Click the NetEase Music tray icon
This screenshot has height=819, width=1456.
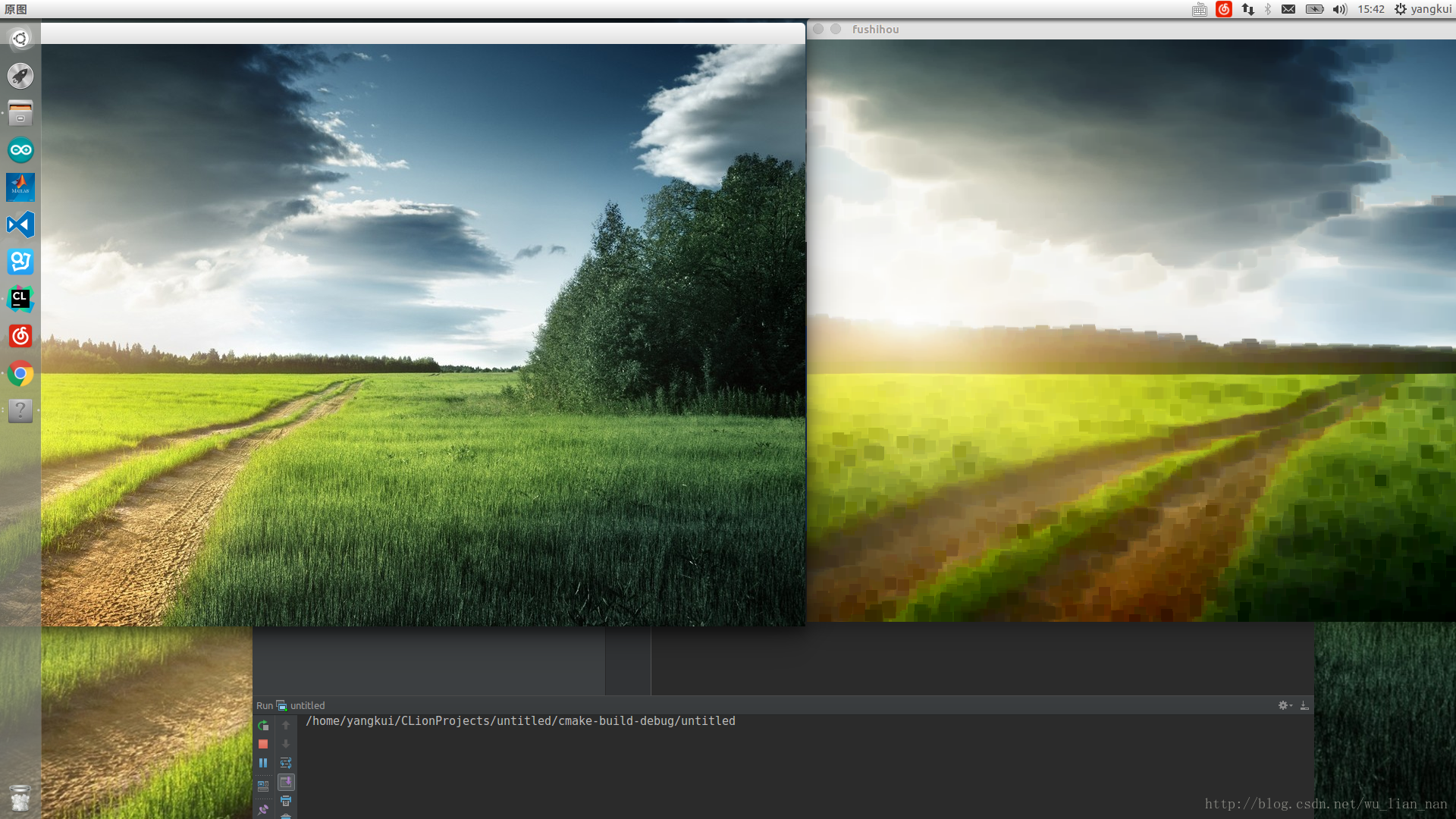[x=1224, y=9]
